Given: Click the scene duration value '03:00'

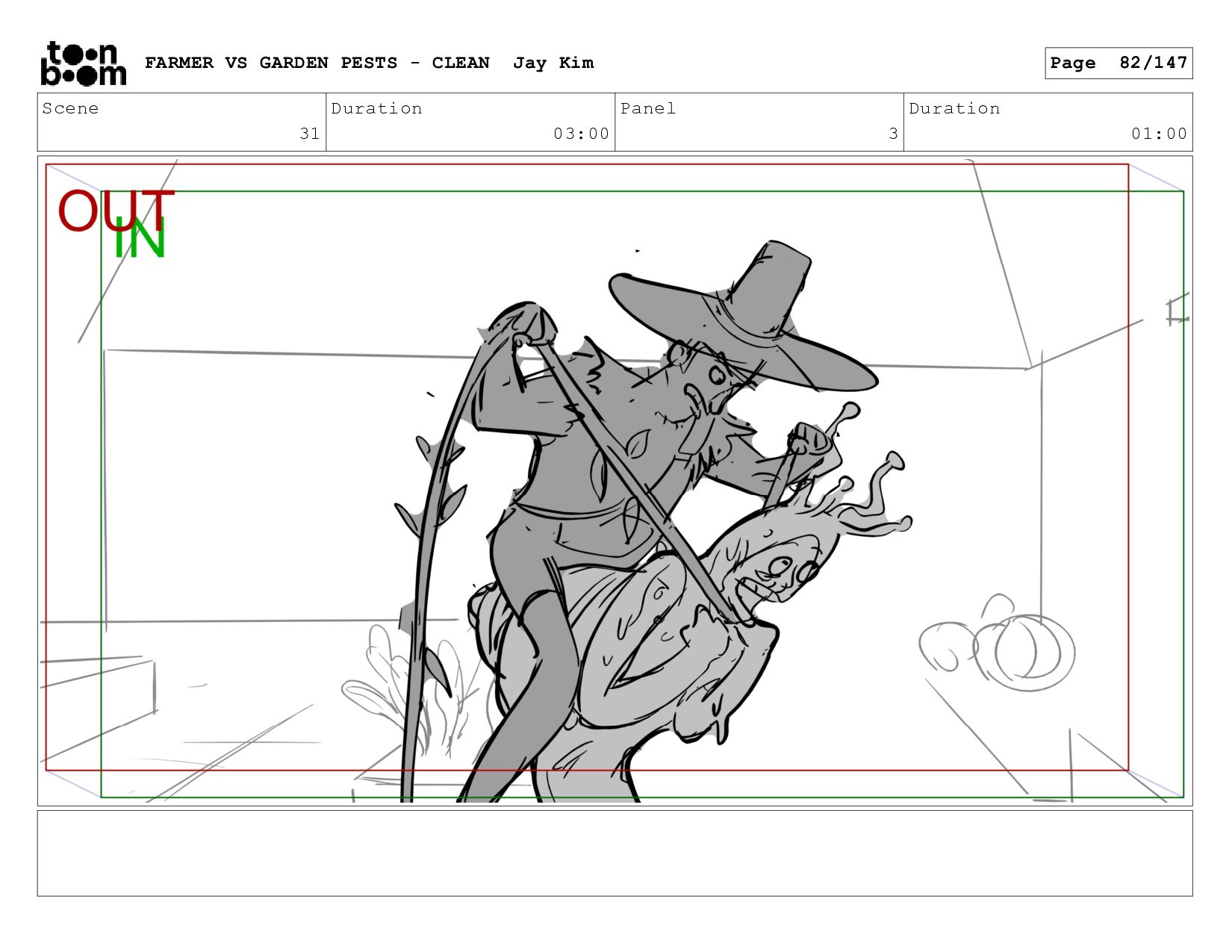Looking at the screenshot, I should [x=581, y=134].
